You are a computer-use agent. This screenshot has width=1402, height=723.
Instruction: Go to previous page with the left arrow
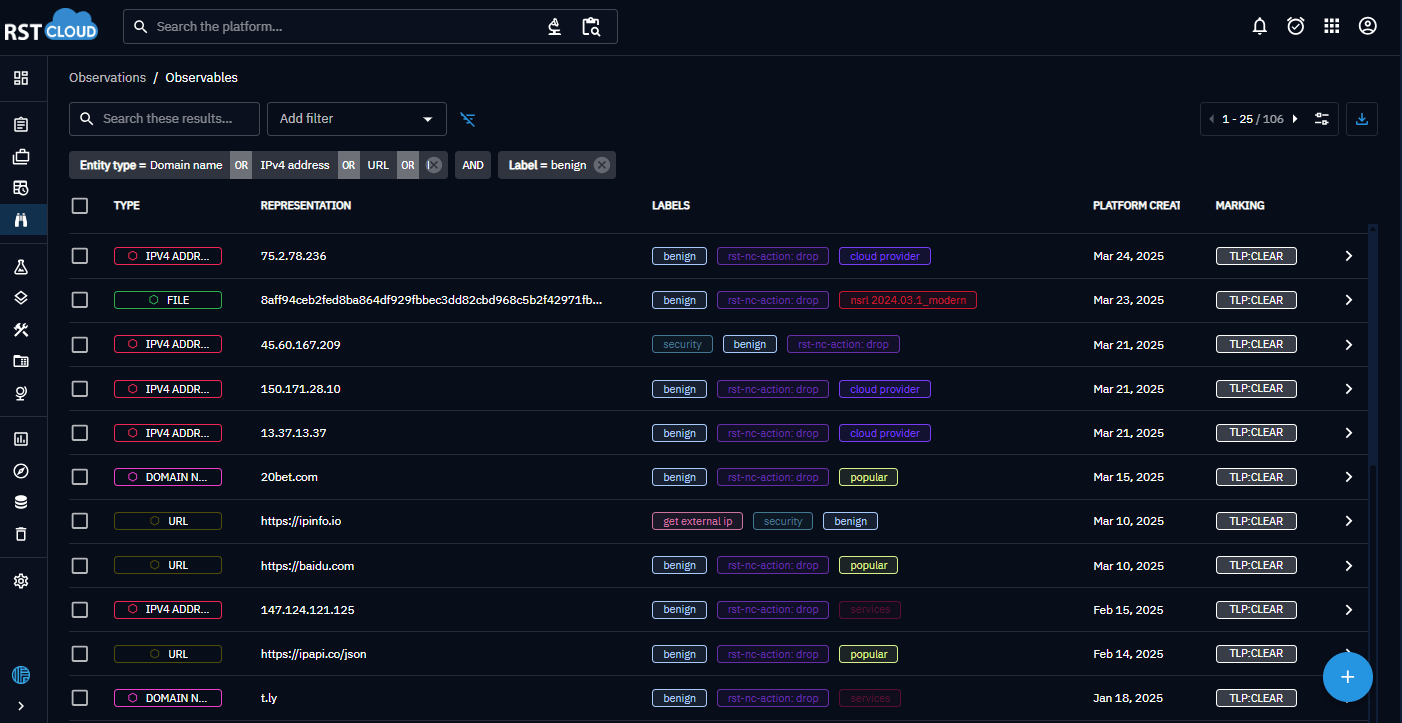click(x=1212, y=119)
